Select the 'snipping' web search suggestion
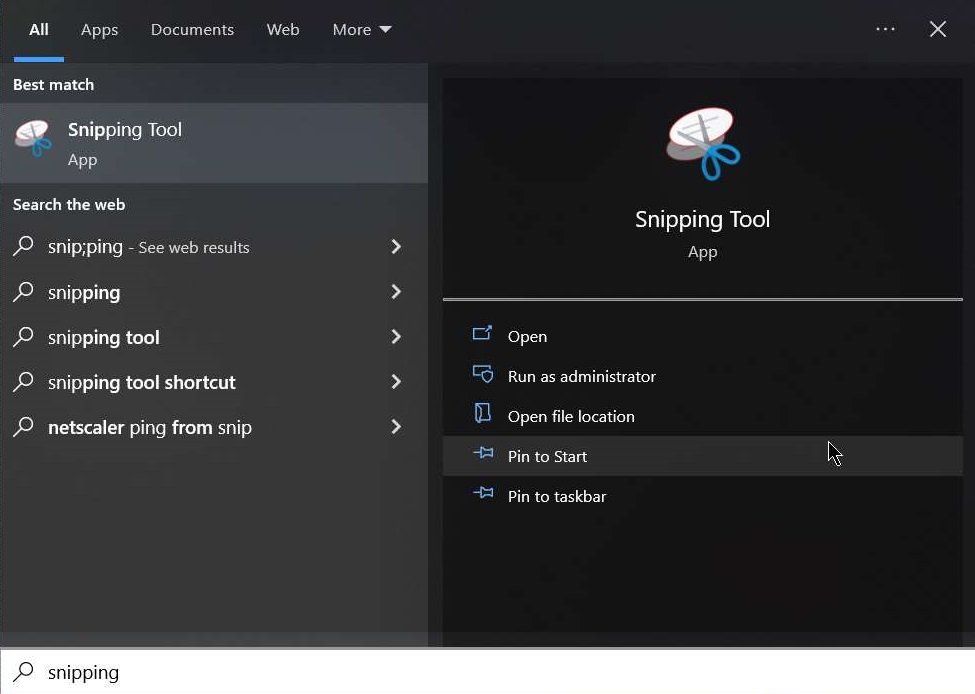Image resolution: width=975 pixels, height=694 pixels. (x=84, y=292)
